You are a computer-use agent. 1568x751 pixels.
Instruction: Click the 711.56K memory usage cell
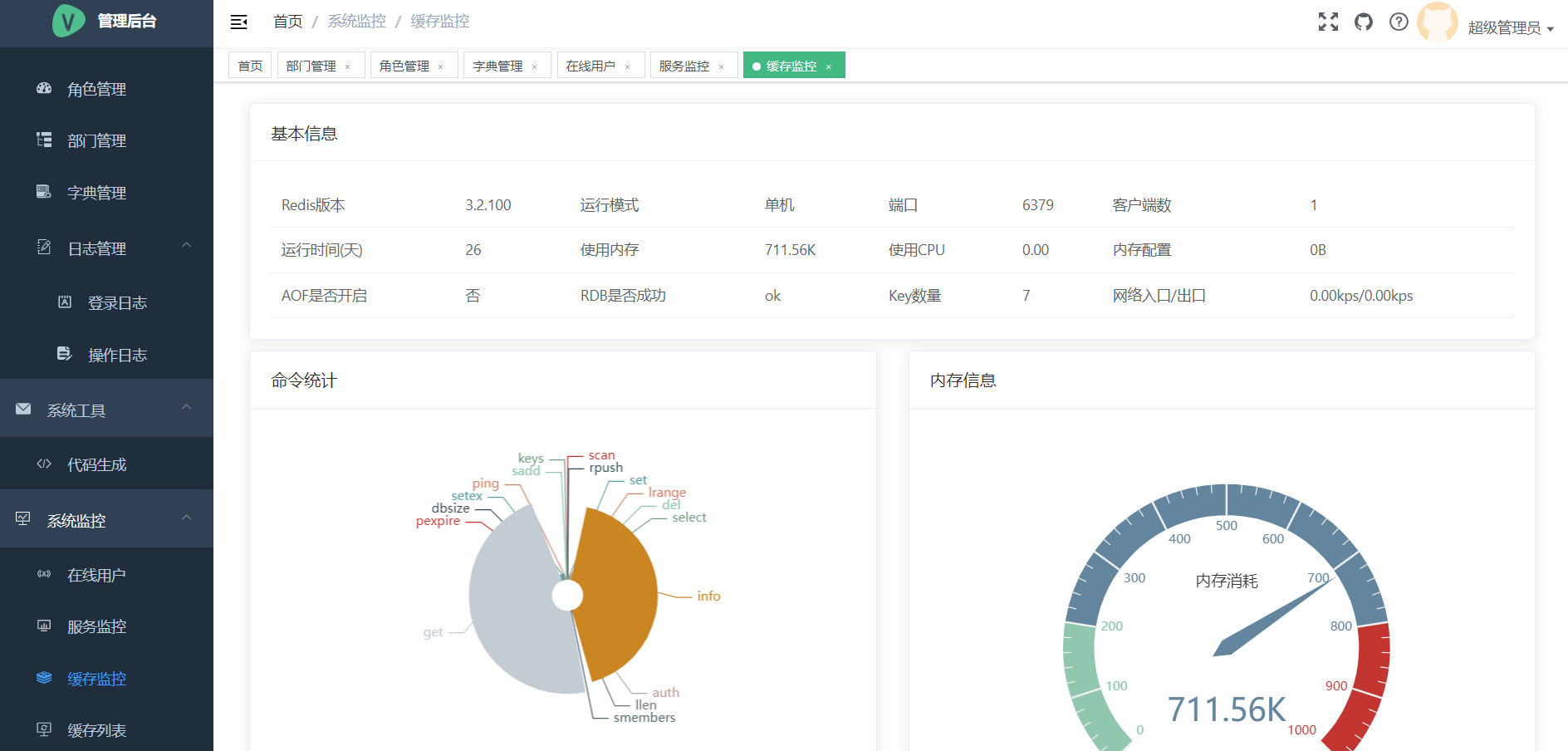[791, 250]
